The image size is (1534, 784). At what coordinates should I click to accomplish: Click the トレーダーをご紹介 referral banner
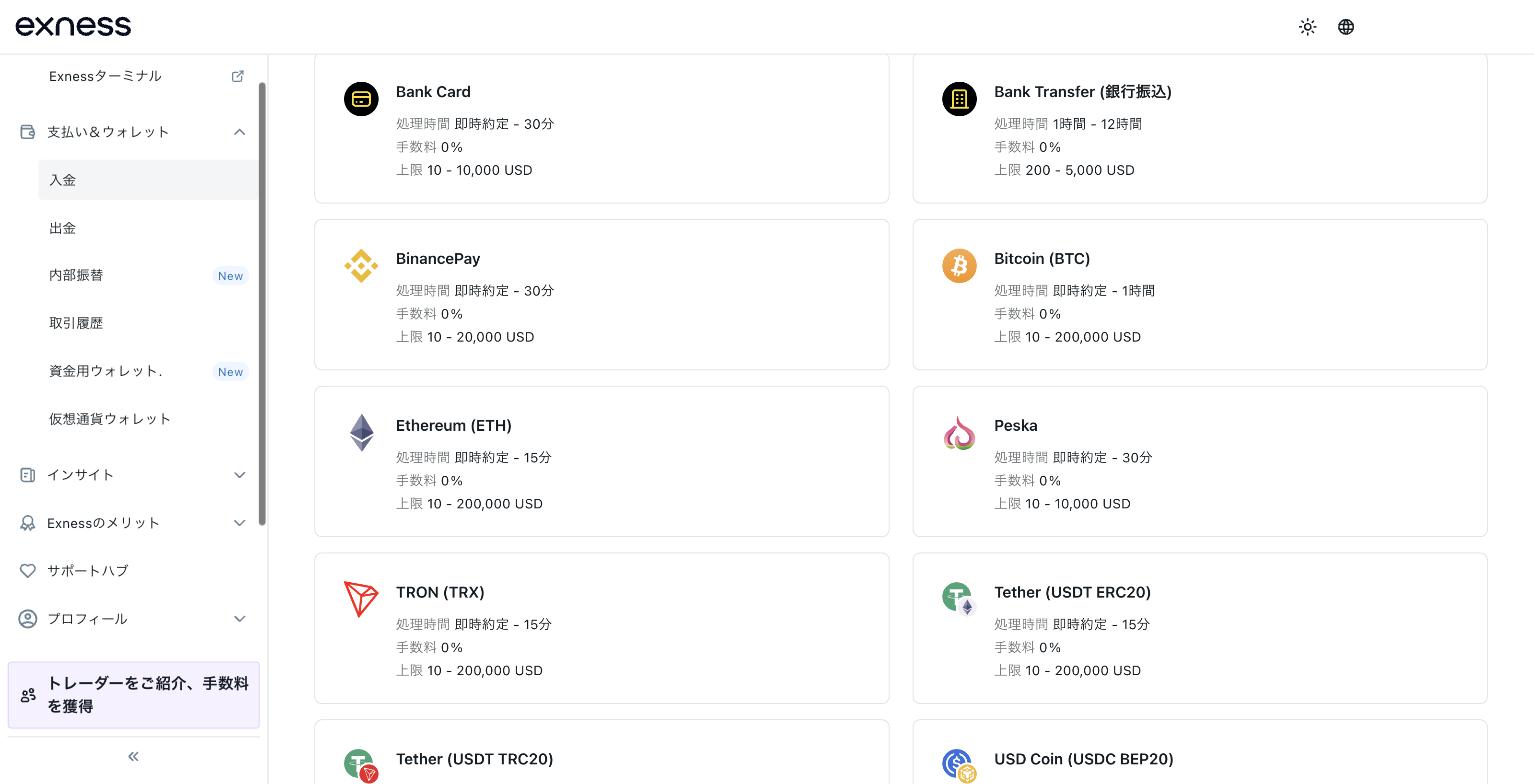(134, 695)
